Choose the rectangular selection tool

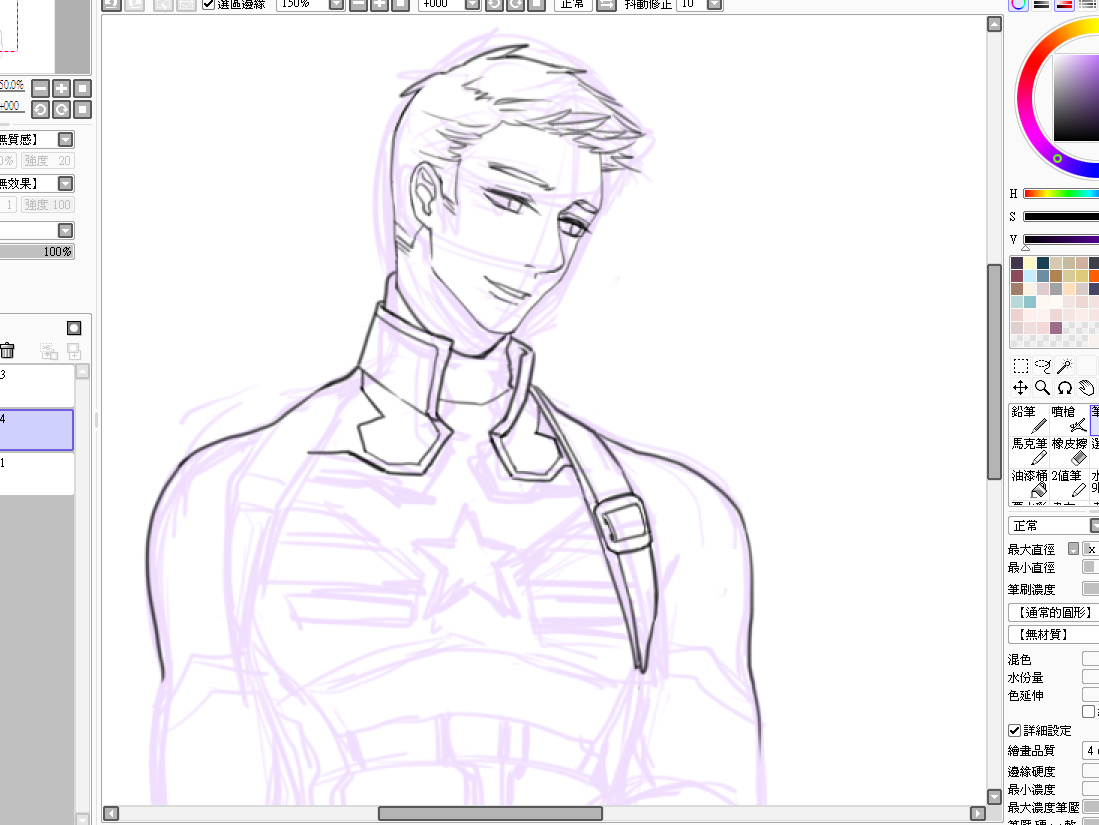pos(1020,366)
